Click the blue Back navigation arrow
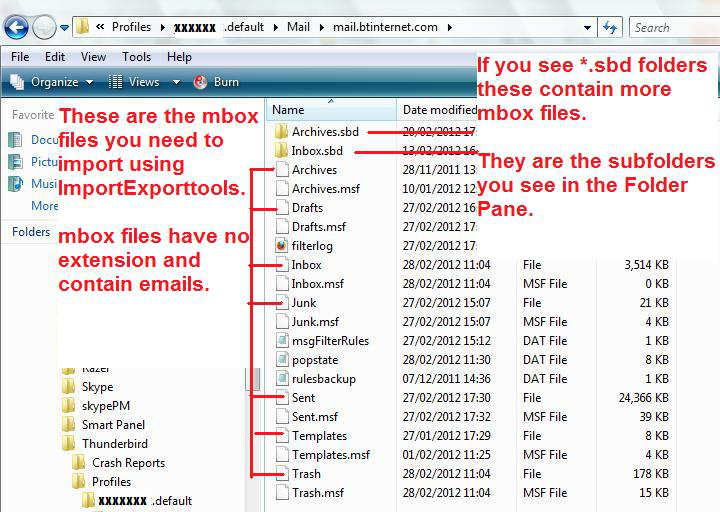The width and height of the screenshot is (720, 512). pos(17,27)
